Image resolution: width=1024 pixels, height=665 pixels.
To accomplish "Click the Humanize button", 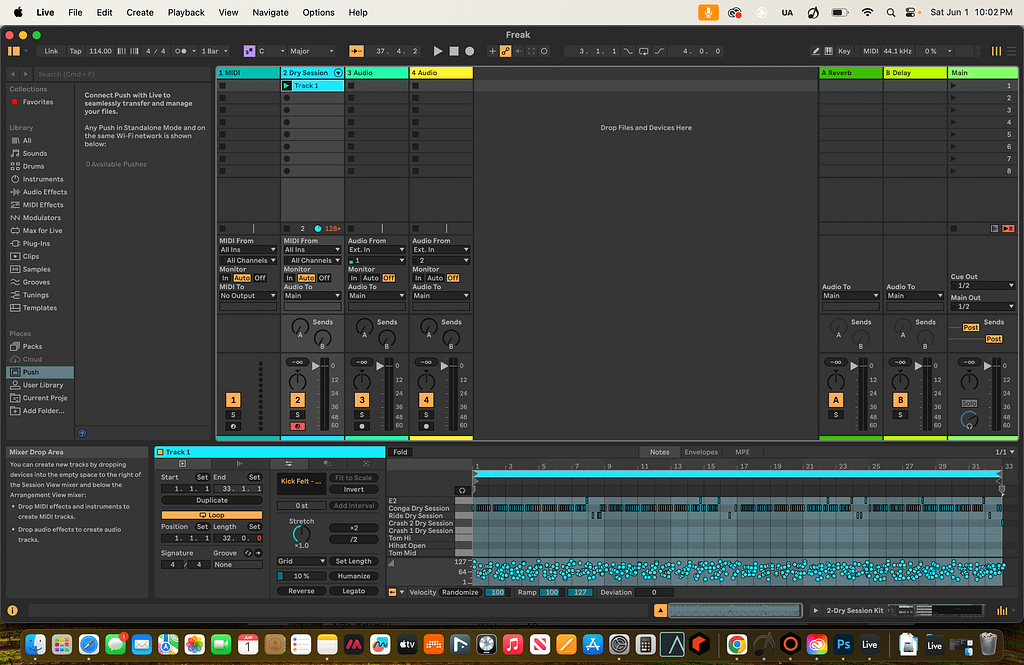I will pyautogui.click(x=354, y=576).
